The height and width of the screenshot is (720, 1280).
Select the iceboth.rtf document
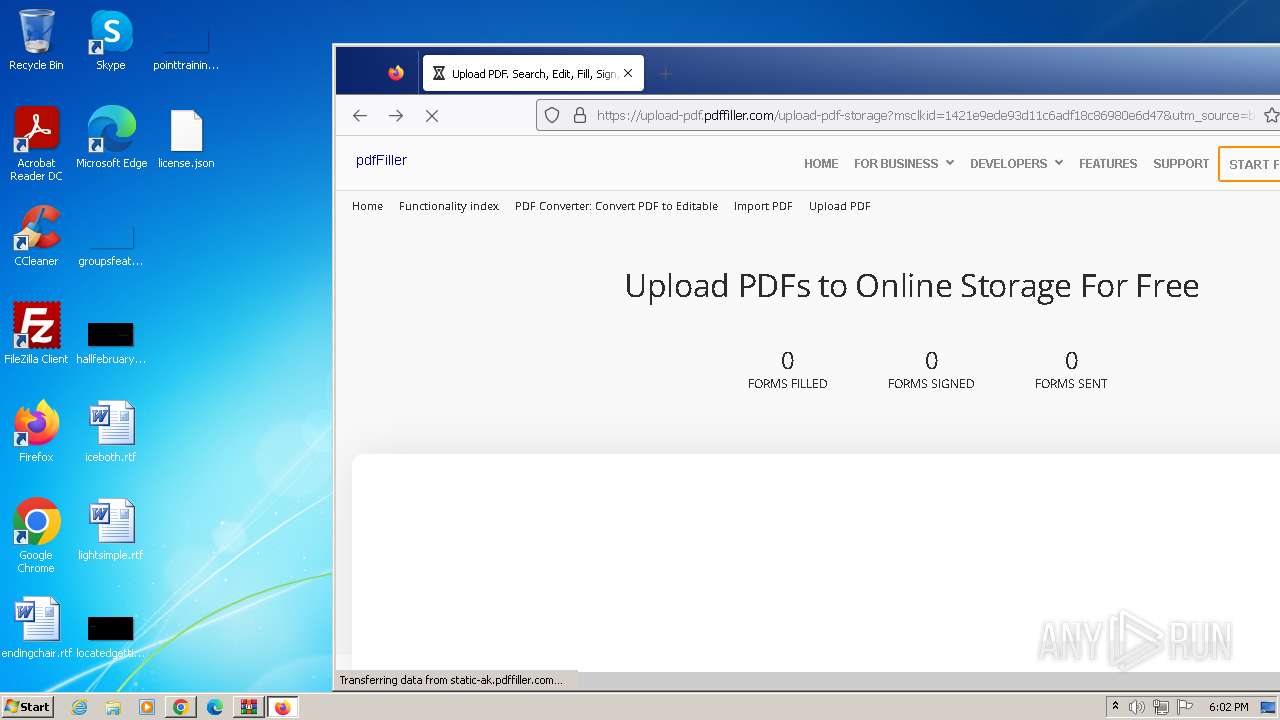[x=111, y=432]
